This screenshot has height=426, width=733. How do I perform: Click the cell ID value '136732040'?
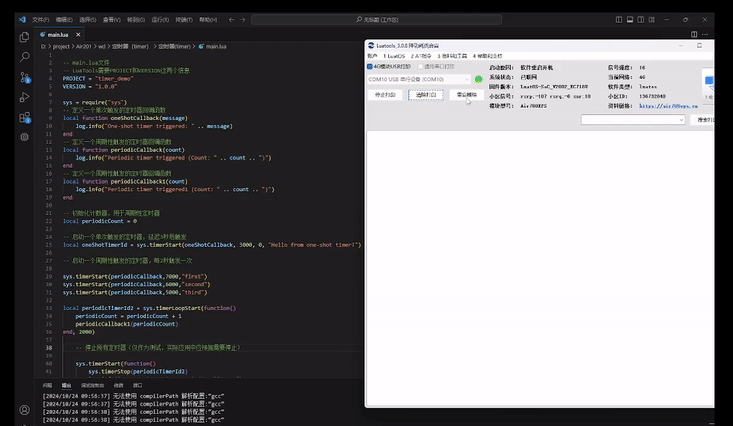pyautogui.click(x=652, y=96)
